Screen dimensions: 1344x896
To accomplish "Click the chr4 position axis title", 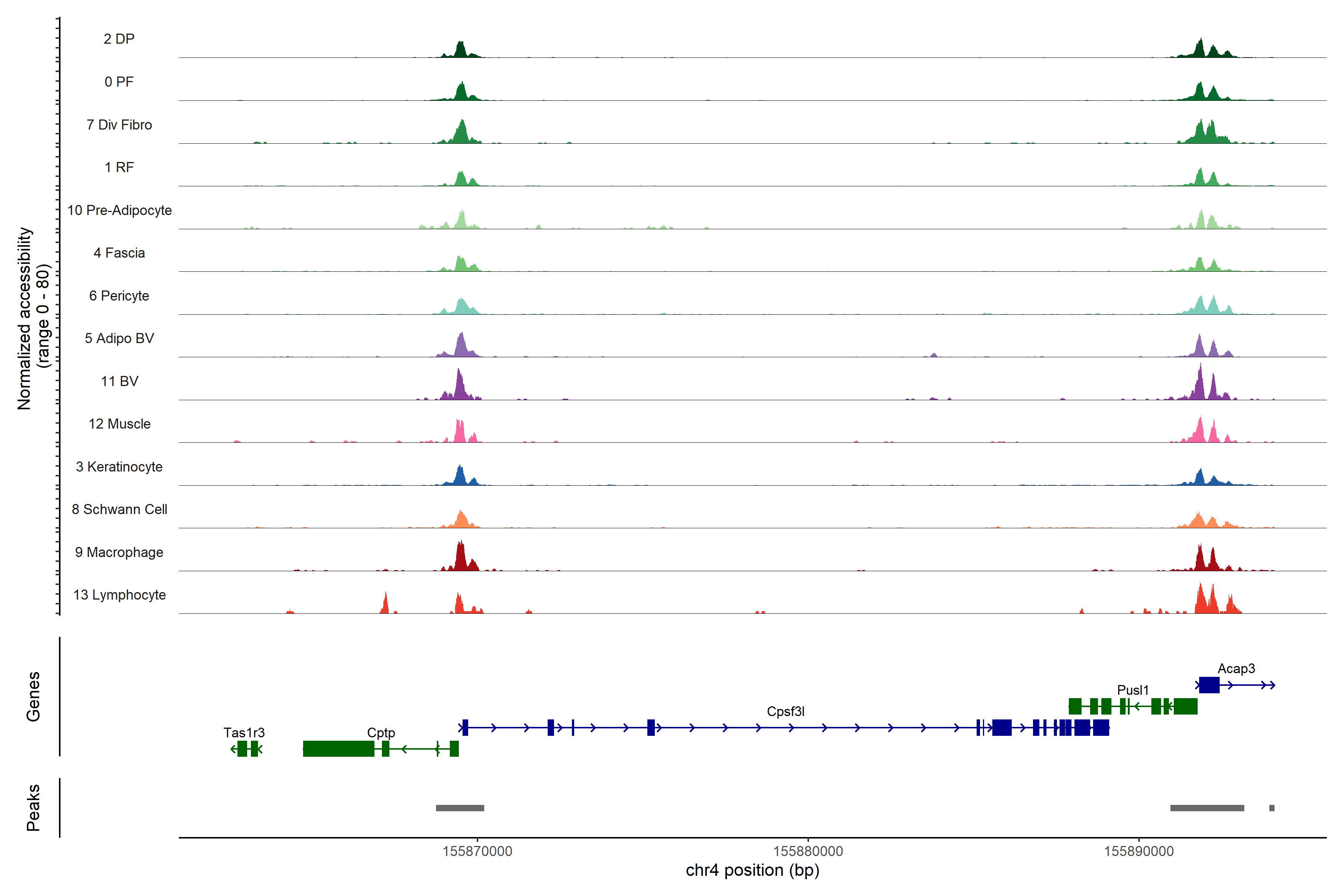I will click(752, 870).
